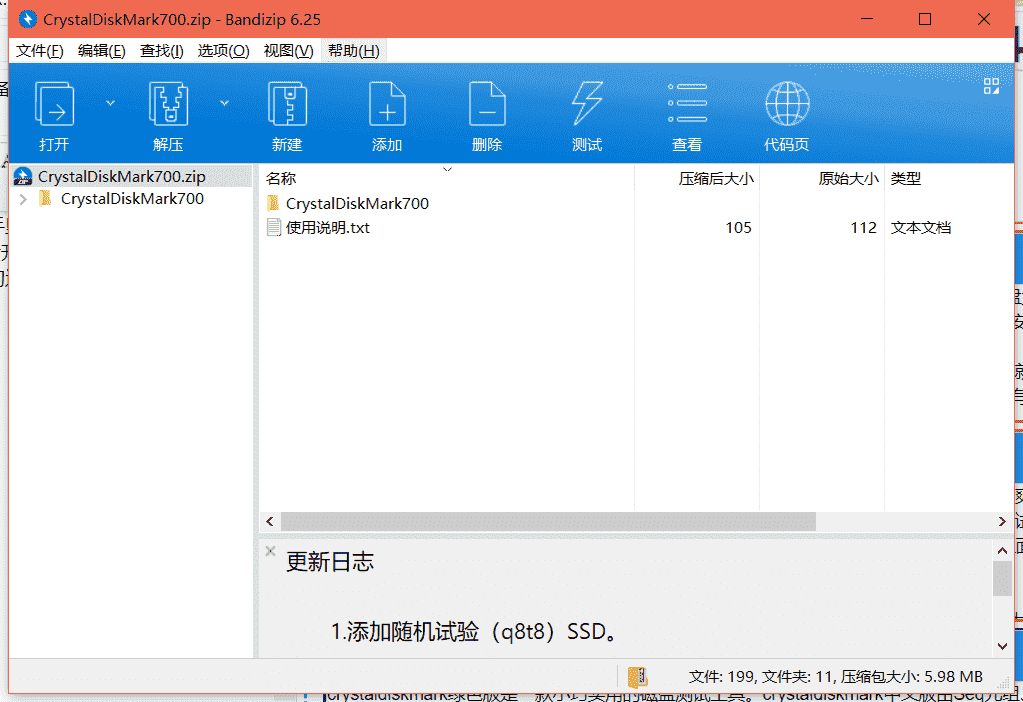This screenshot has height=702, width=1023.
Task: Click horizontal scrollbar right arrow
Action: point(1002,521)
